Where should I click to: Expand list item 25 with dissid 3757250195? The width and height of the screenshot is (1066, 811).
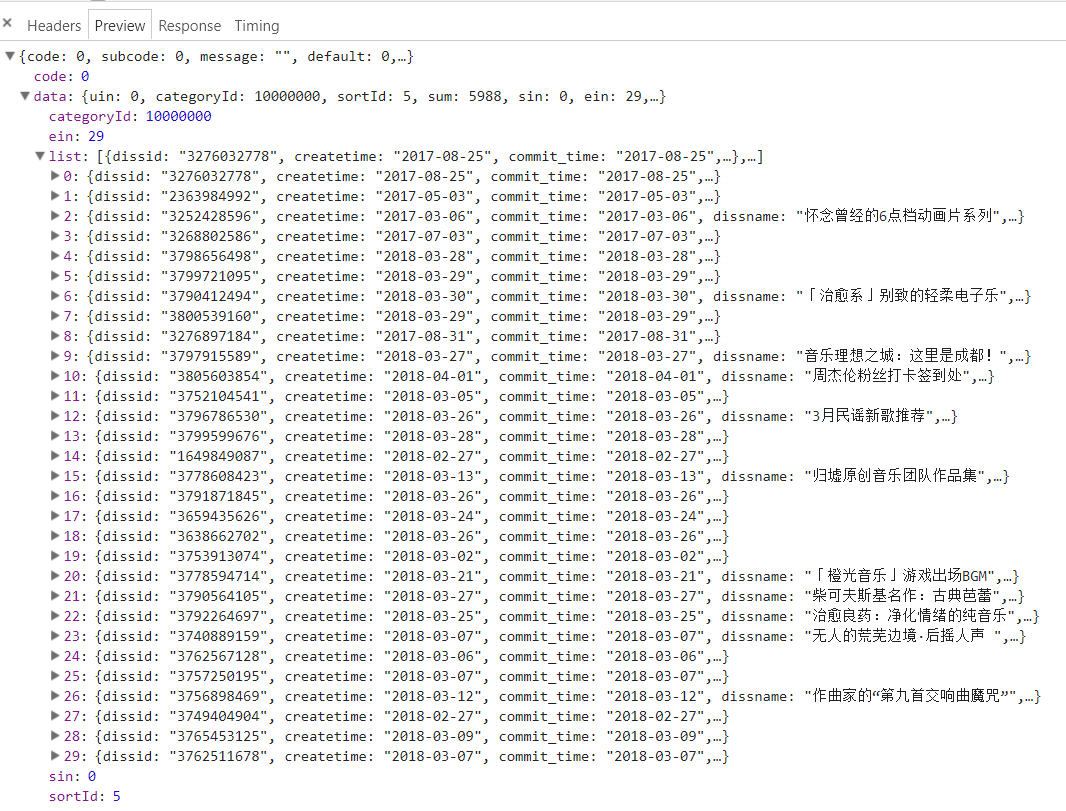[55, 676]
